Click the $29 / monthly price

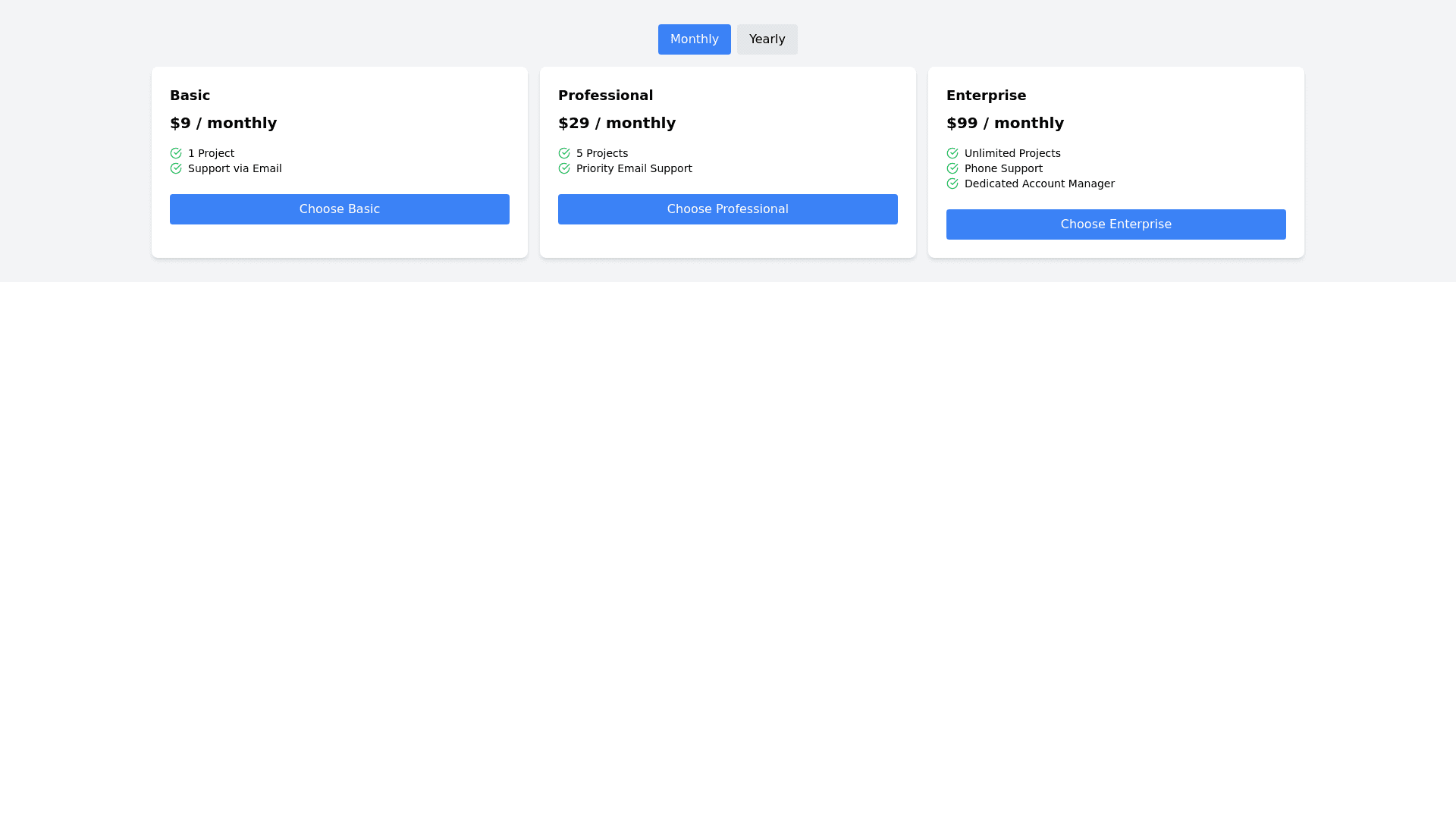(617, 123)
